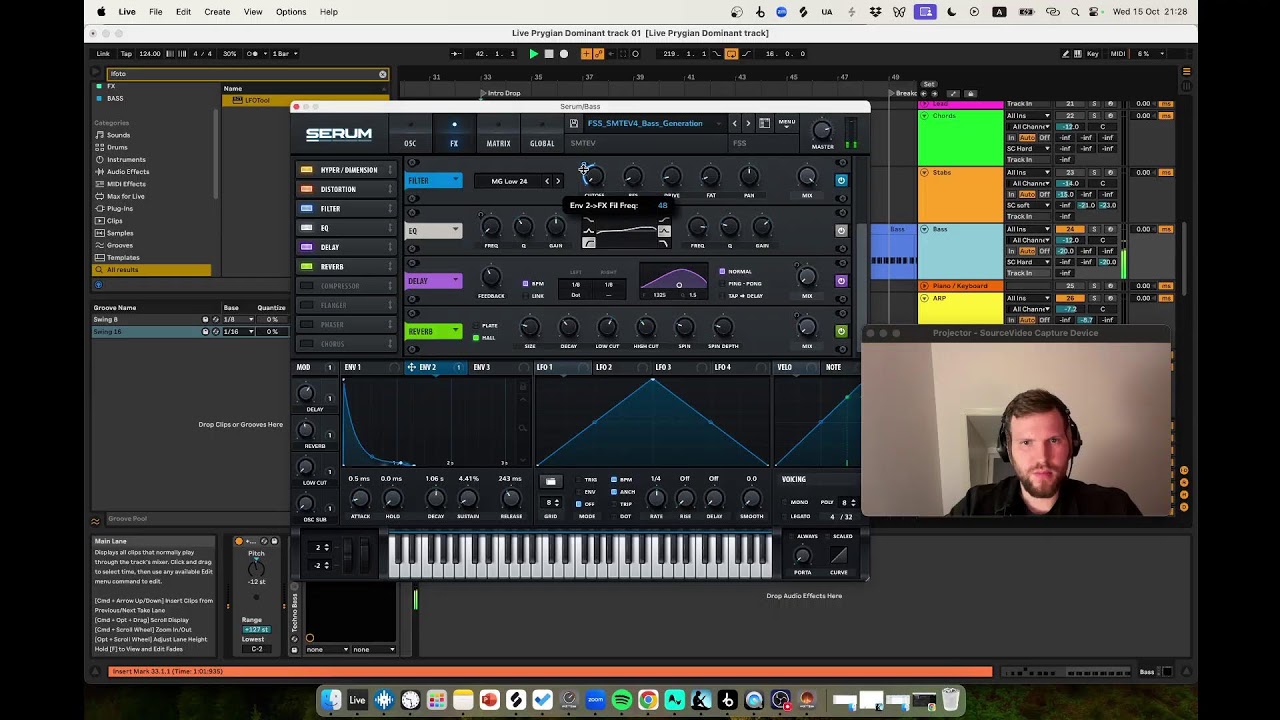Open the Create menu in menu bar
Image resolution: width=1280 pixels, height=720 pixels.
[217, 12]
